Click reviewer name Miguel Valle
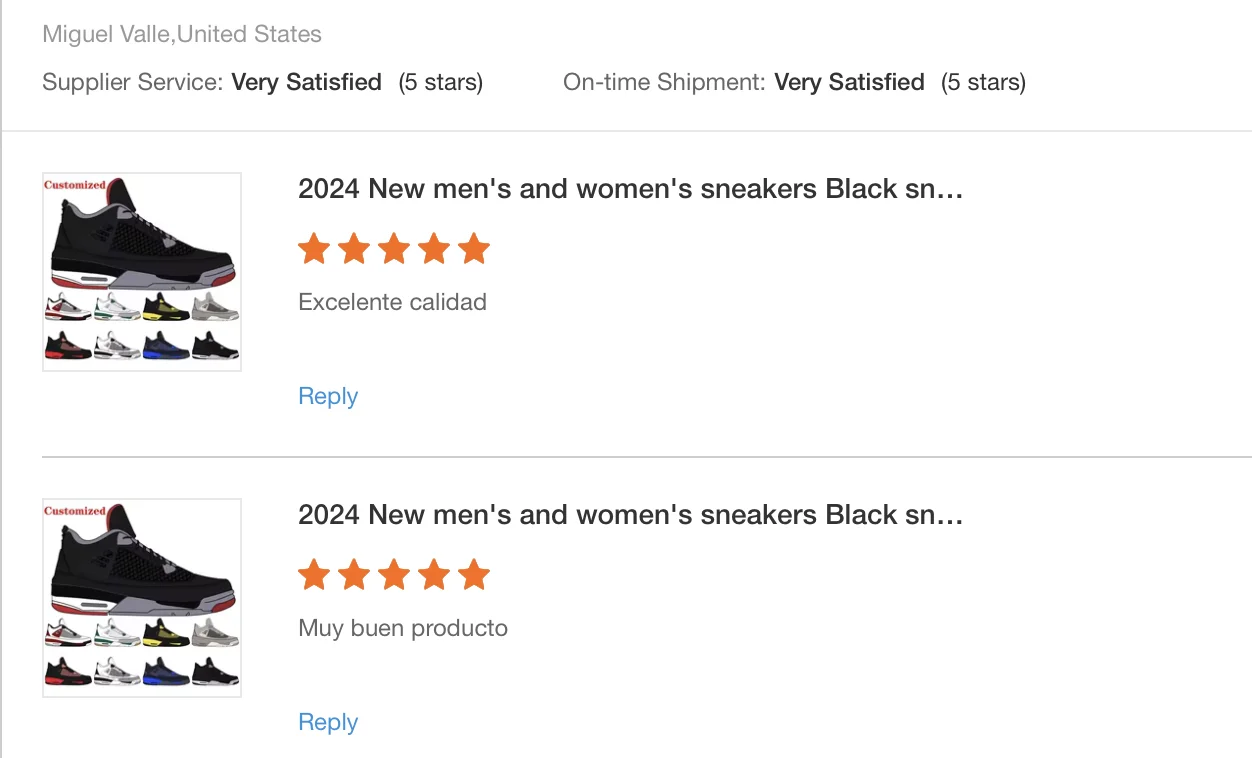Viewport: 1252px width, 758px height. click(x=108, y=34)
